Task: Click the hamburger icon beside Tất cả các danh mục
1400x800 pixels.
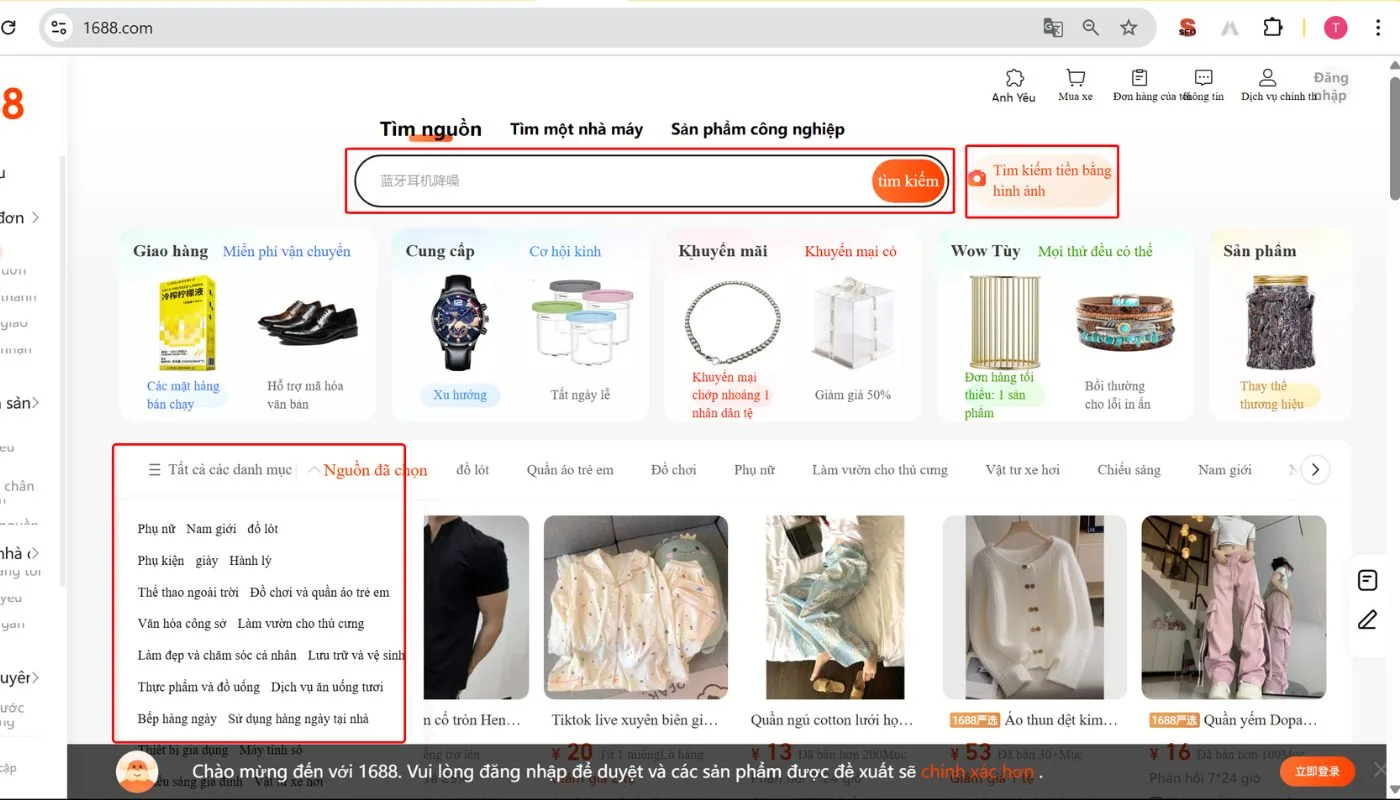Action: pyautogui.click(x=154, y=470)
